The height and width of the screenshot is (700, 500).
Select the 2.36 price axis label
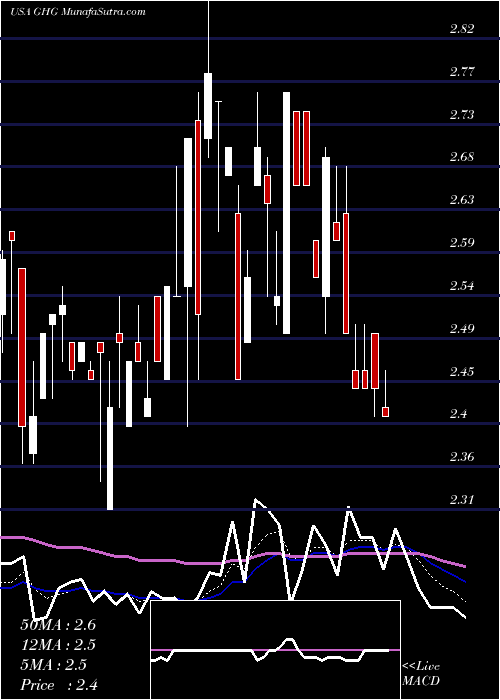tap(462, 457)
